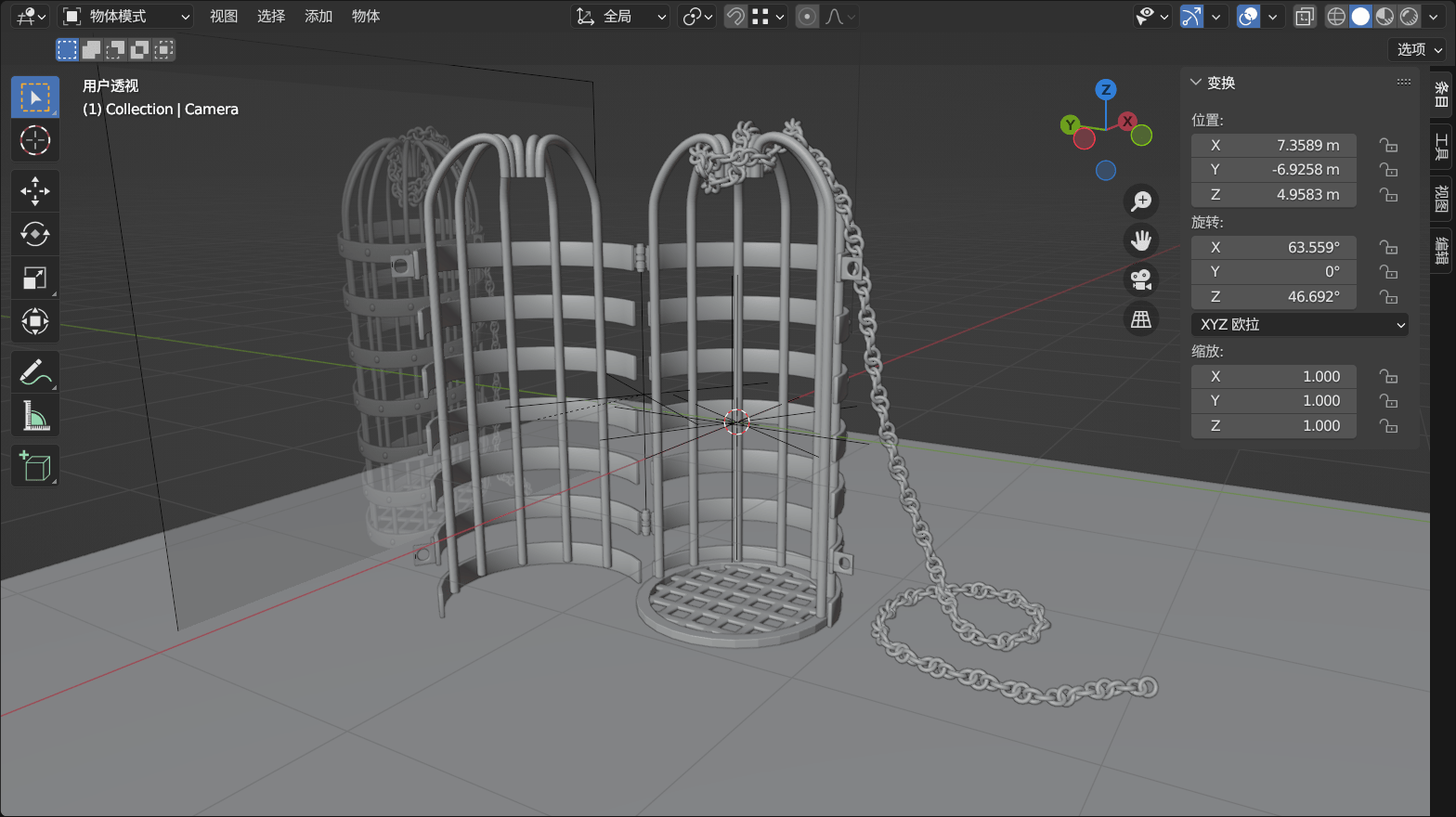This screenshot has height=817, width=1456.
Task: Choose the subtract selection mode icon
Action: click(115, 49)
